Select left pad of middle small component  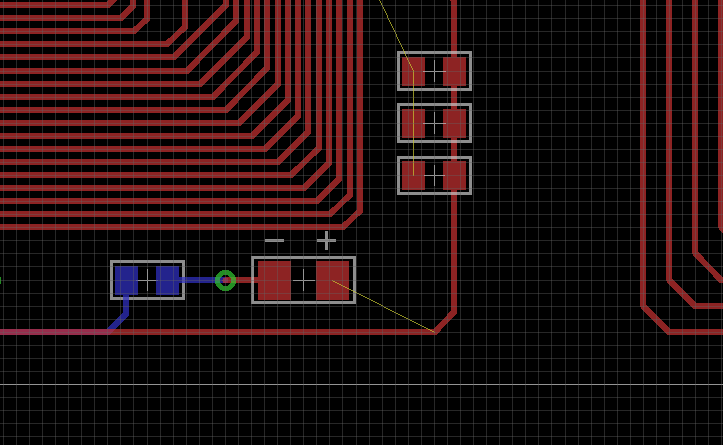(413, 123)
